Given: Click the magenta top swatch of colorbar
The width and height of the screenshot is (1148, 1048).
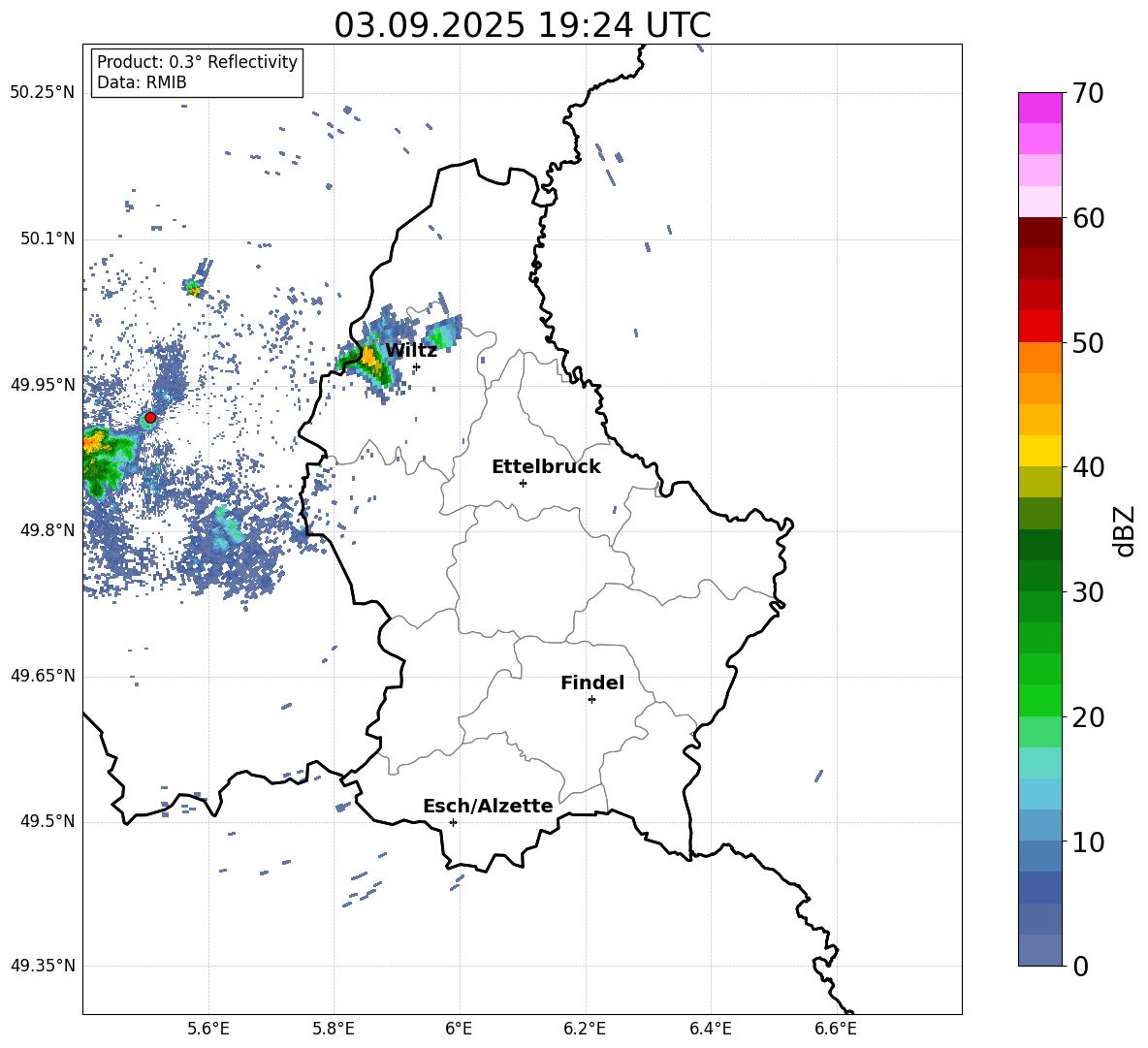Looking at the screenshot, I should pyautogui.click(x=1040, y=108).
